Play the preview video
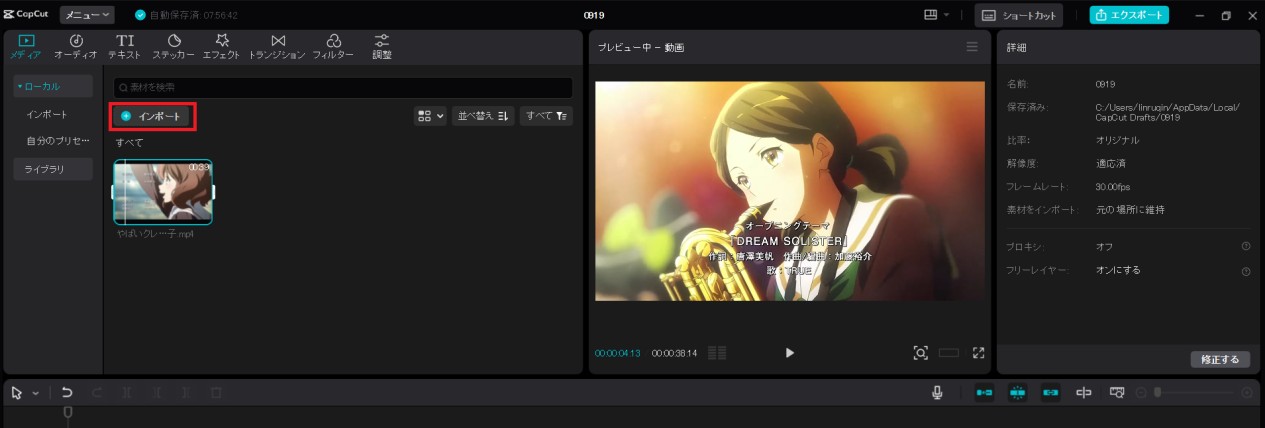 pyautogui.click(x=790, y=353)
